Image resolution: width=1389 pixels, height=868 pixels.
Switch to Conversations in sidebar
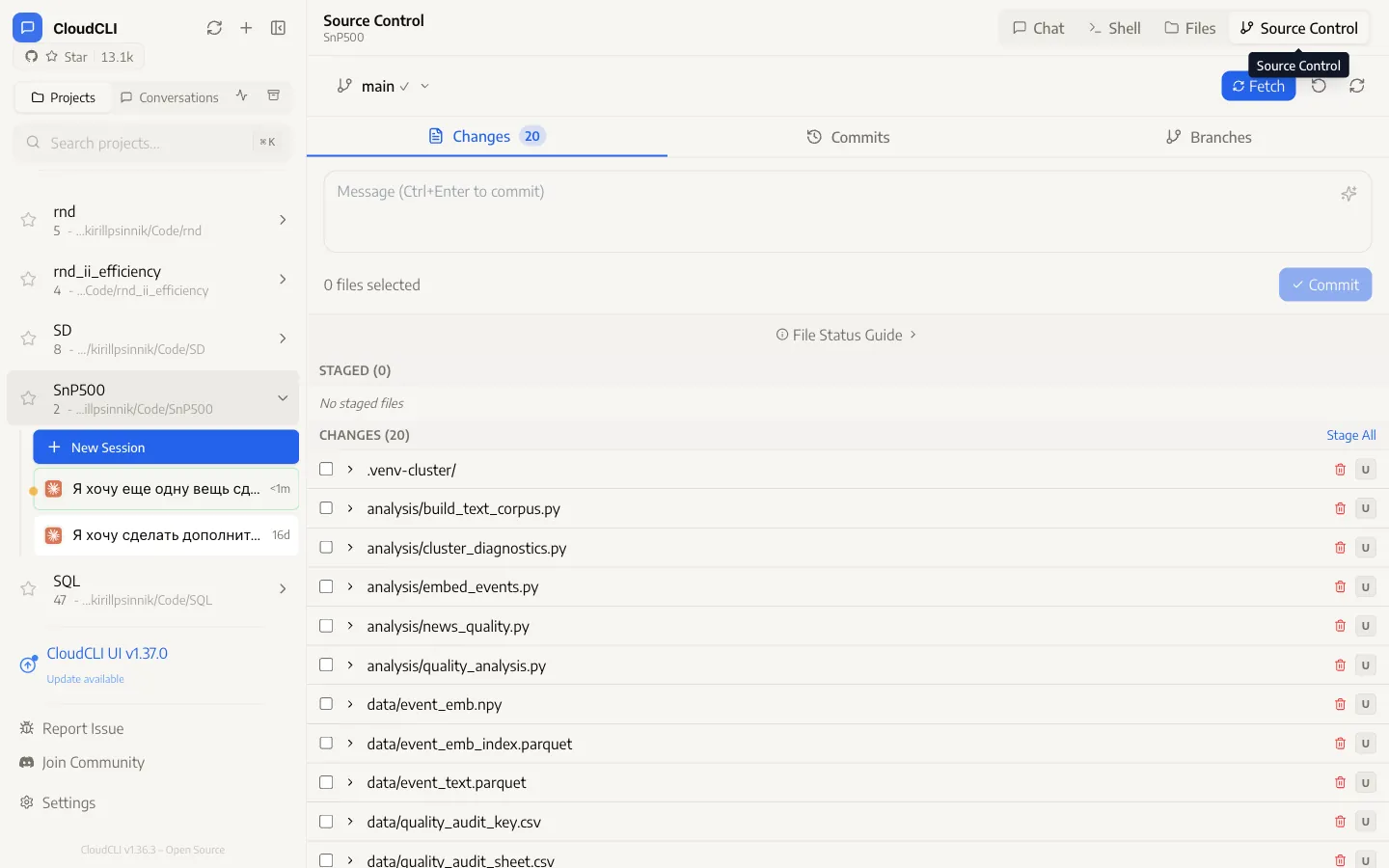point(170,97)
